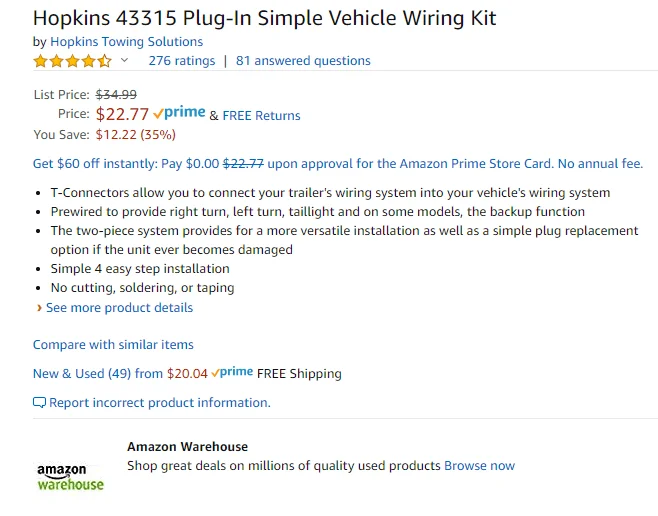The height and width of the screenshot is (516, 658).
Task: Click the star rating icons
Action: (x=73, y=61)
